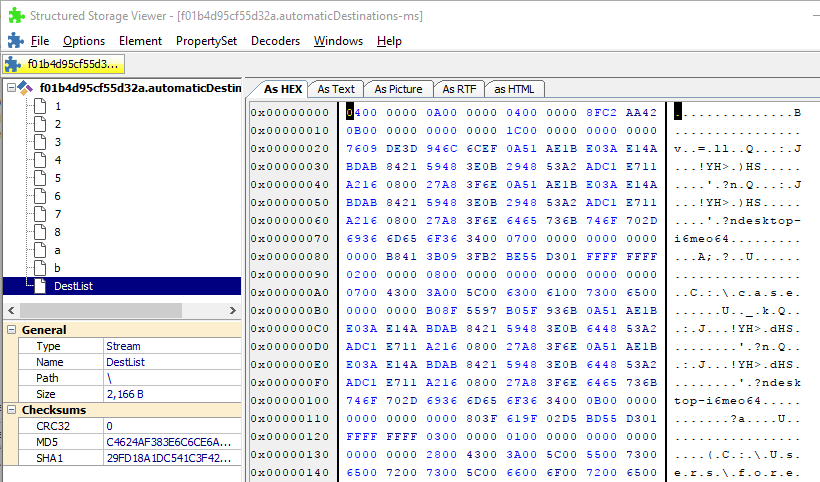Select stream 2 file icon

pos(40,124)
